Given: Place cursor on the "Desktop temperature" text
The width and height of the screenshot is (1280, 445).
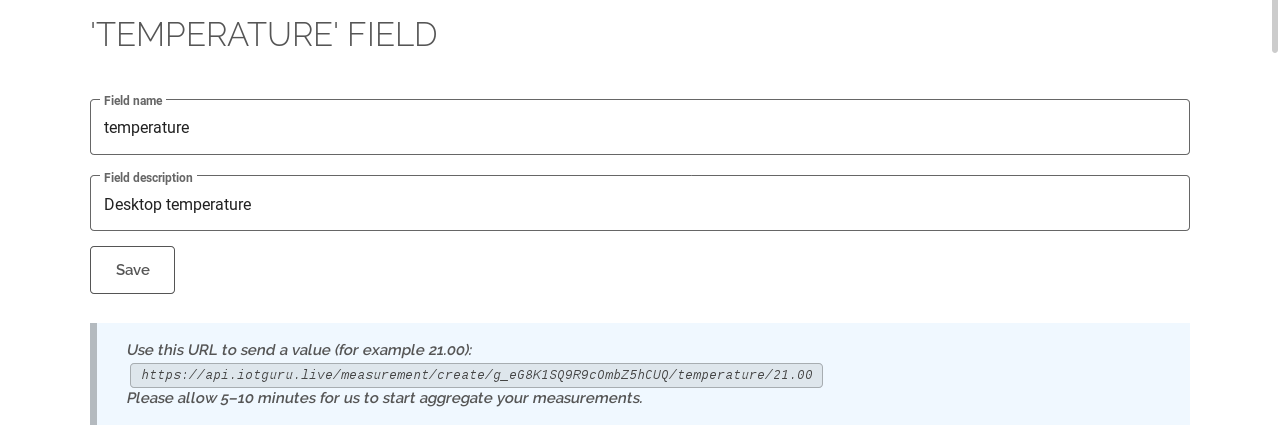Looking at the screenshot, I should (178, 205).
